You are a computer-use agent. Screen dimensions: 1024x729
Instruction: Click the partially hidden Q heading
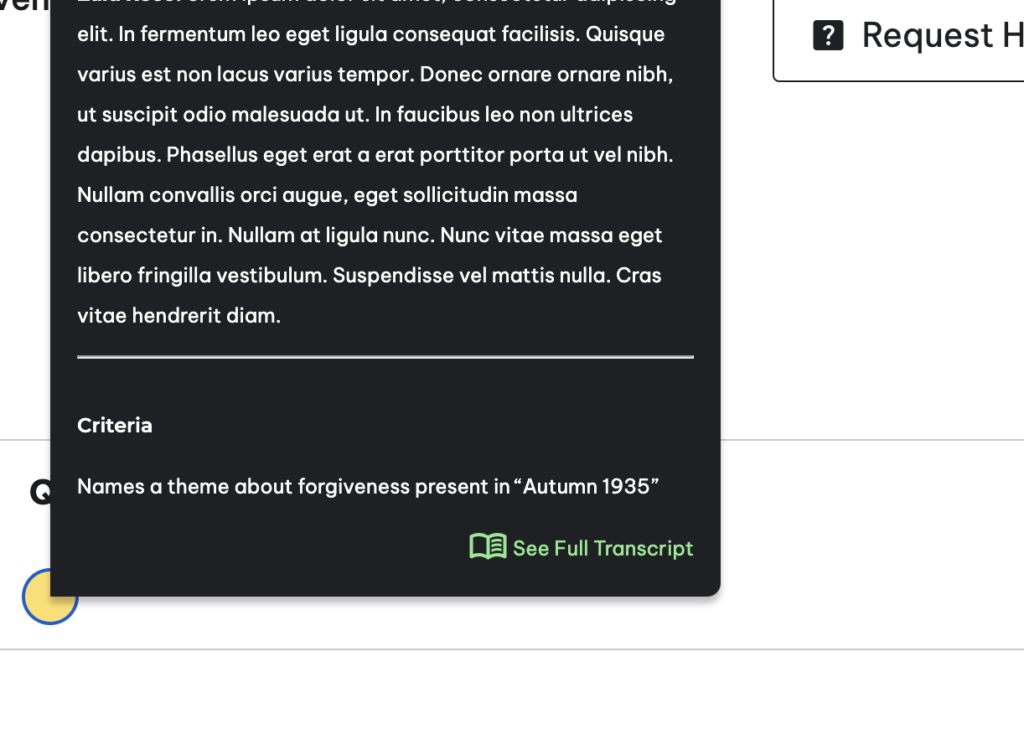[x=39, y=491]
